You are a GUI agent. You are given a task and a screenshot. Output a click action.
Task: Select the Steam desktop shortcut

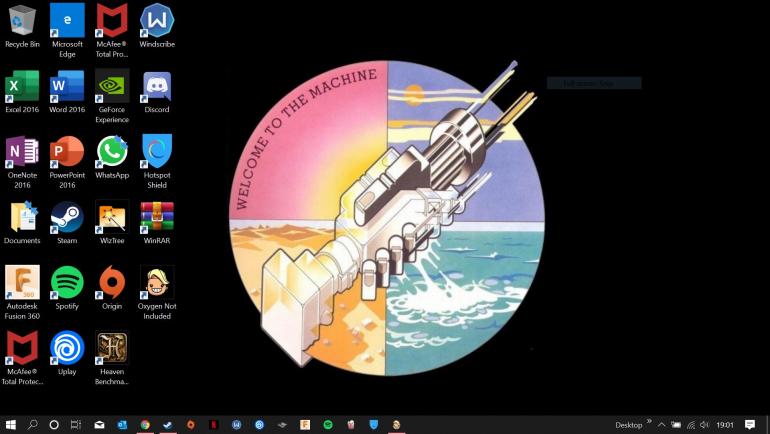tap(67, 223)
